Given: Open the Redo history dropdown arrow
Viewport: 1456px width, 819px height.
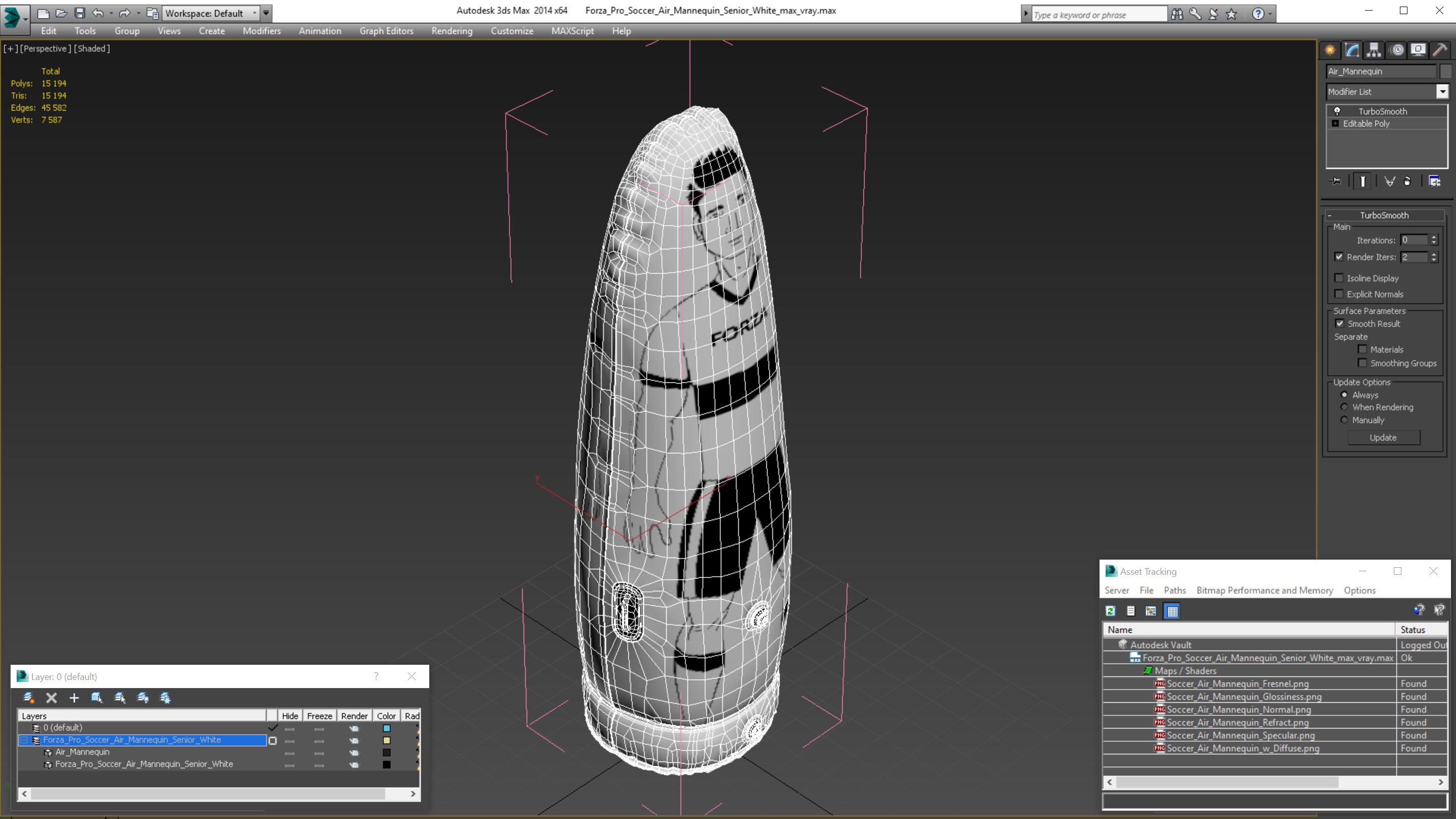Looking at the screenshot, I should (x=138, y=13).
